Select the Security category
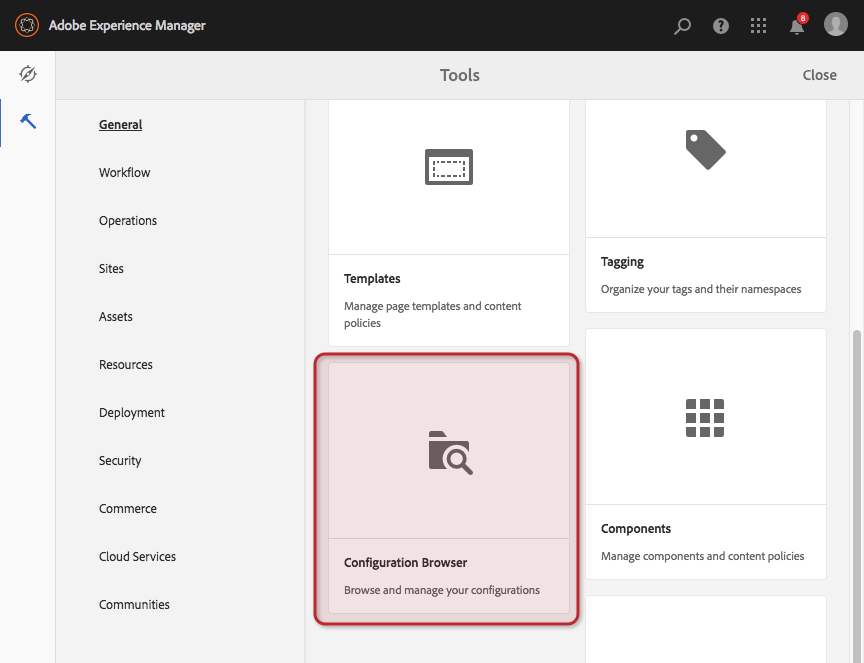 [120, 461]
